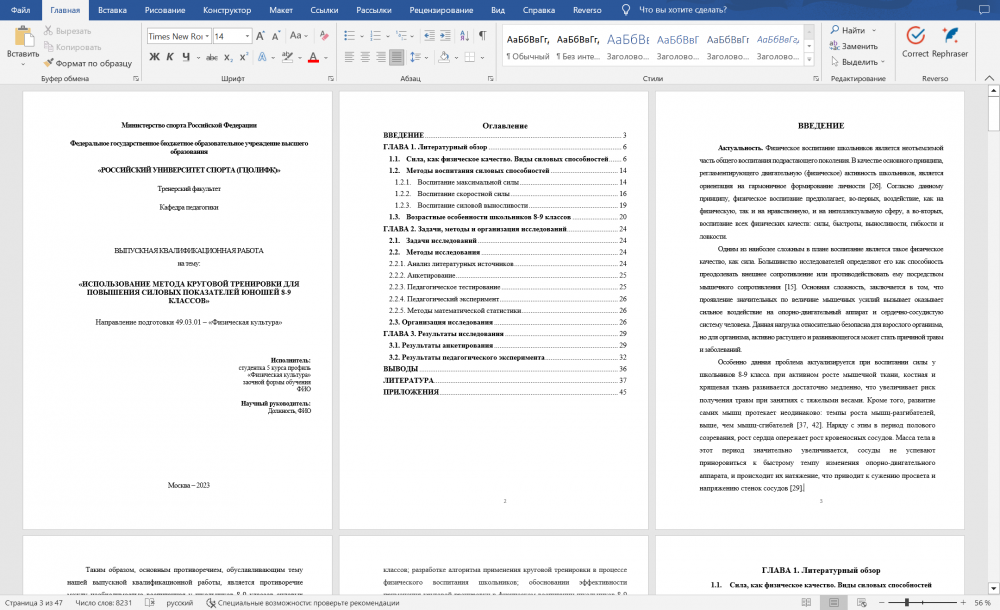Click the numbered list icon
The image size is (1000, 610).
pyautogui.click(x=376, y=36)
